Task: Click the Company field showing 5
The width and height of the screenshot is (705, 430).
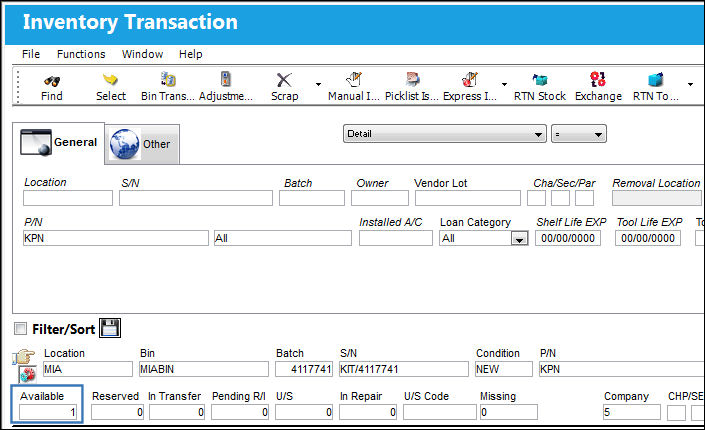Action: pyautogui.click(x=632, y=412)
